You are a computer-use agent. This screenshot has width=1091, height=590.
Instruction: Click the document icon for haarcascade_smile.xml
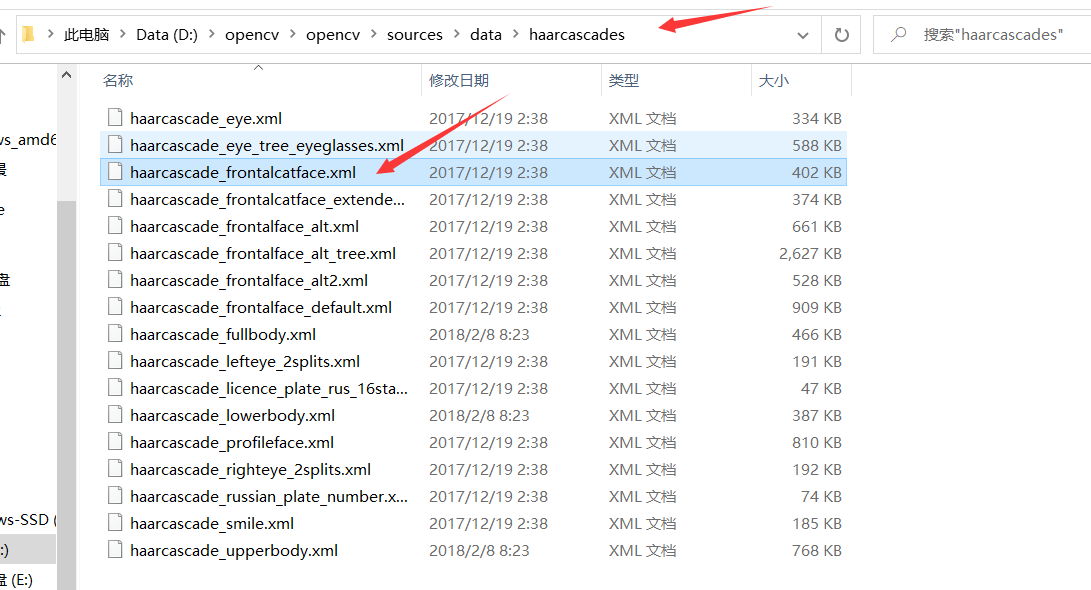click(x=113, y=523)
